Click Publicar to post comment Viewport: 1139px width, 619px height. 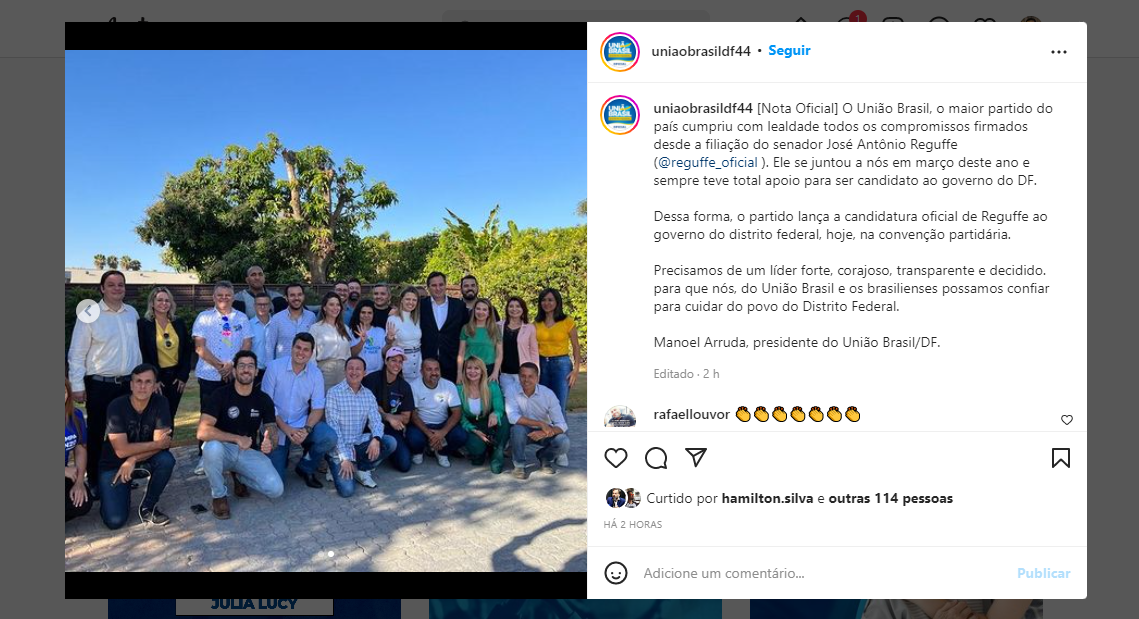coord(1043,573)
